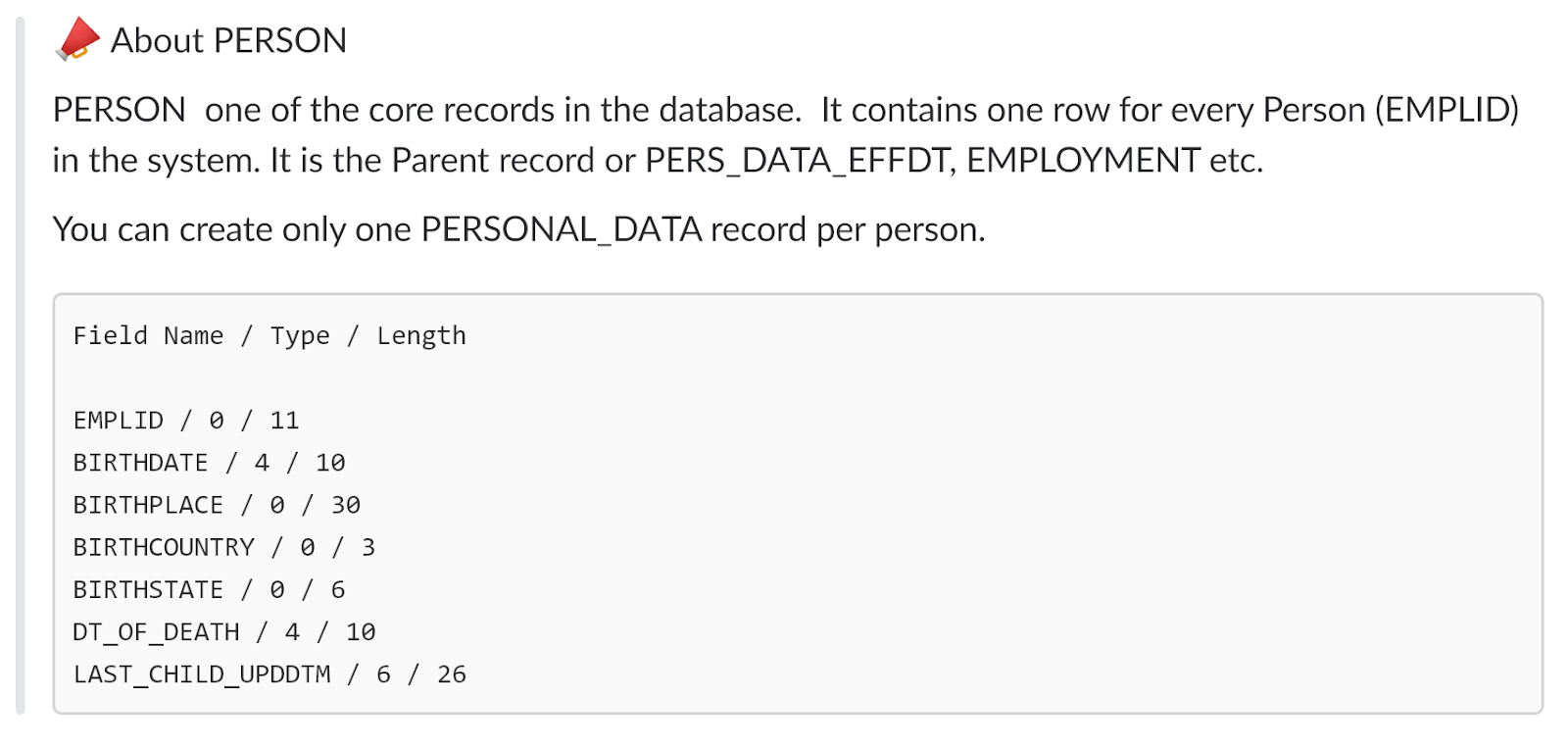Click the BIRTHDATE field line

(x=209, y=463)
